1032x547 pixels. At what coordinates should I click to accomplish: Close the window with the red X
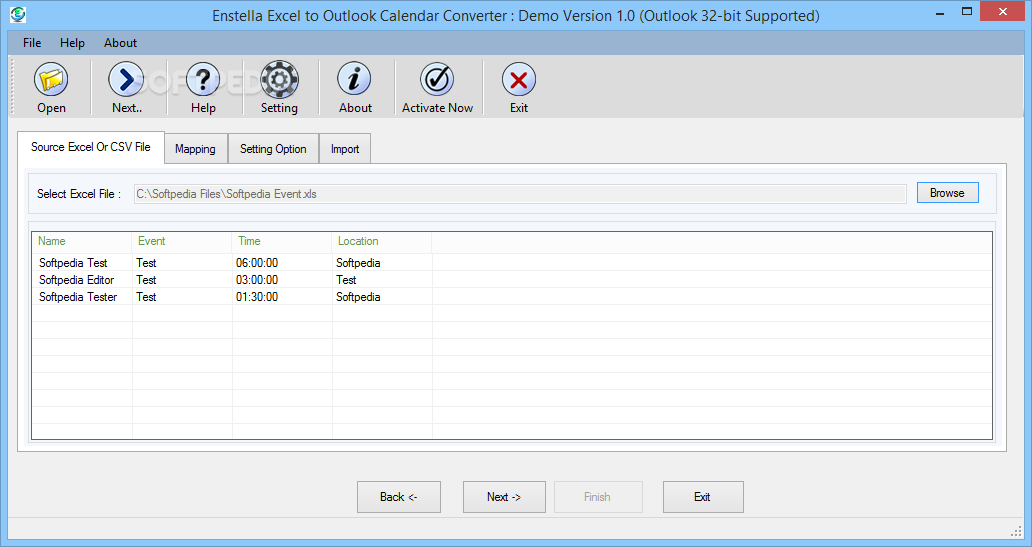(1003, 11)
